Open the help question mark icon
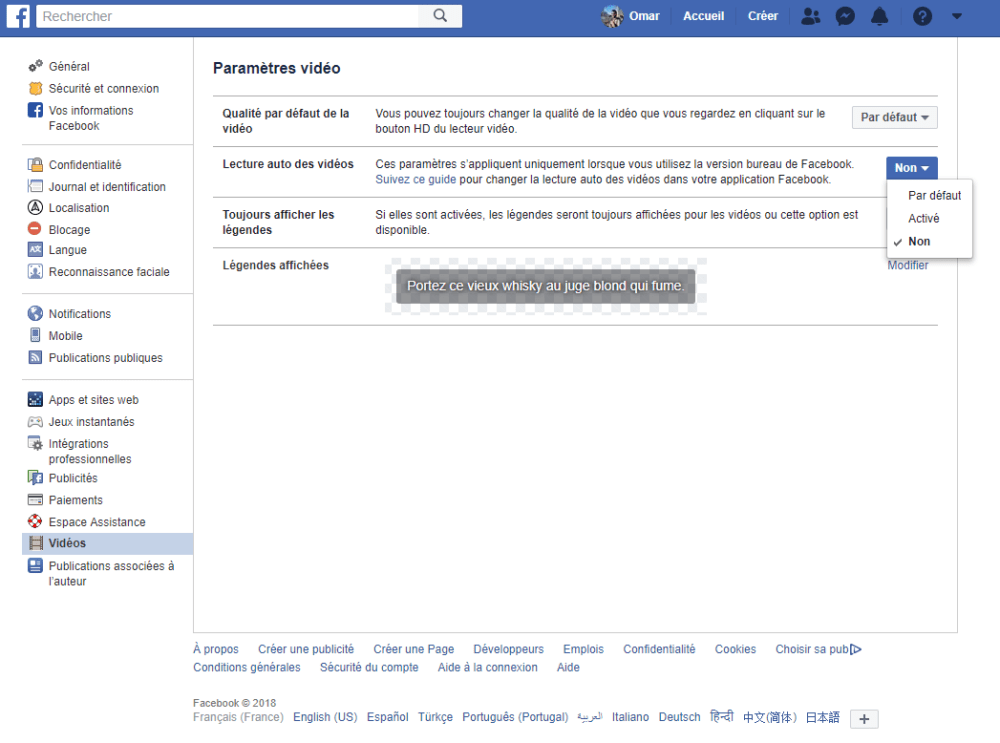Screen dimensions: 1000x743 click(x=922, y=16)
